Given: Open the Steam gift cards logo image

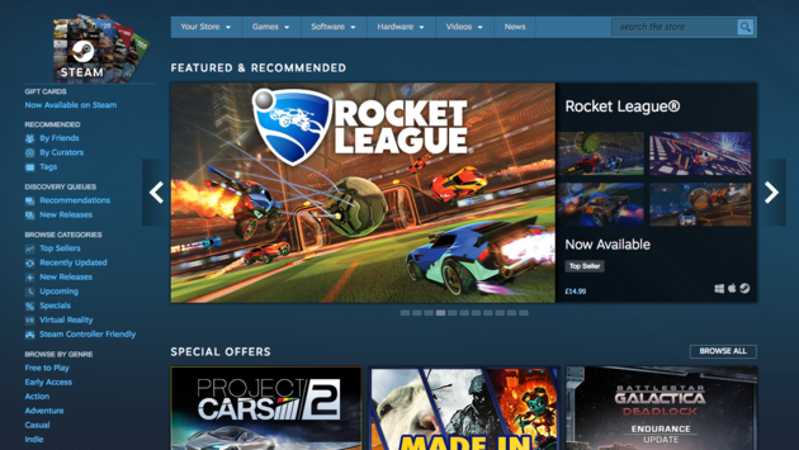Looking at the screenshot, I should pyautogui.click(x=100, y=47).
